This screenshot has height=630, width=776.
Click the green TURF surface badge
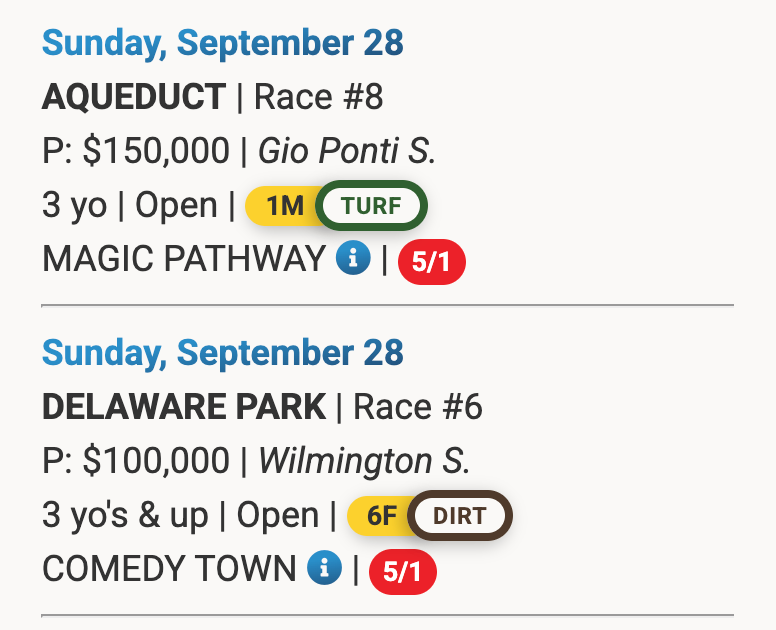click(x=371, y=206)
